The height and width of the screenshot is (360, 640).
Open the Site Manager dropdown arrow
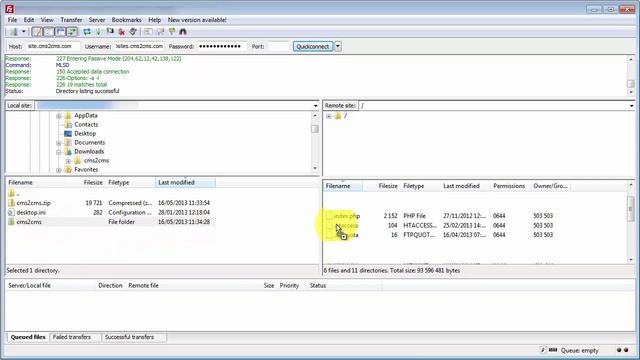pyautogui.click(x=24, y=31)
